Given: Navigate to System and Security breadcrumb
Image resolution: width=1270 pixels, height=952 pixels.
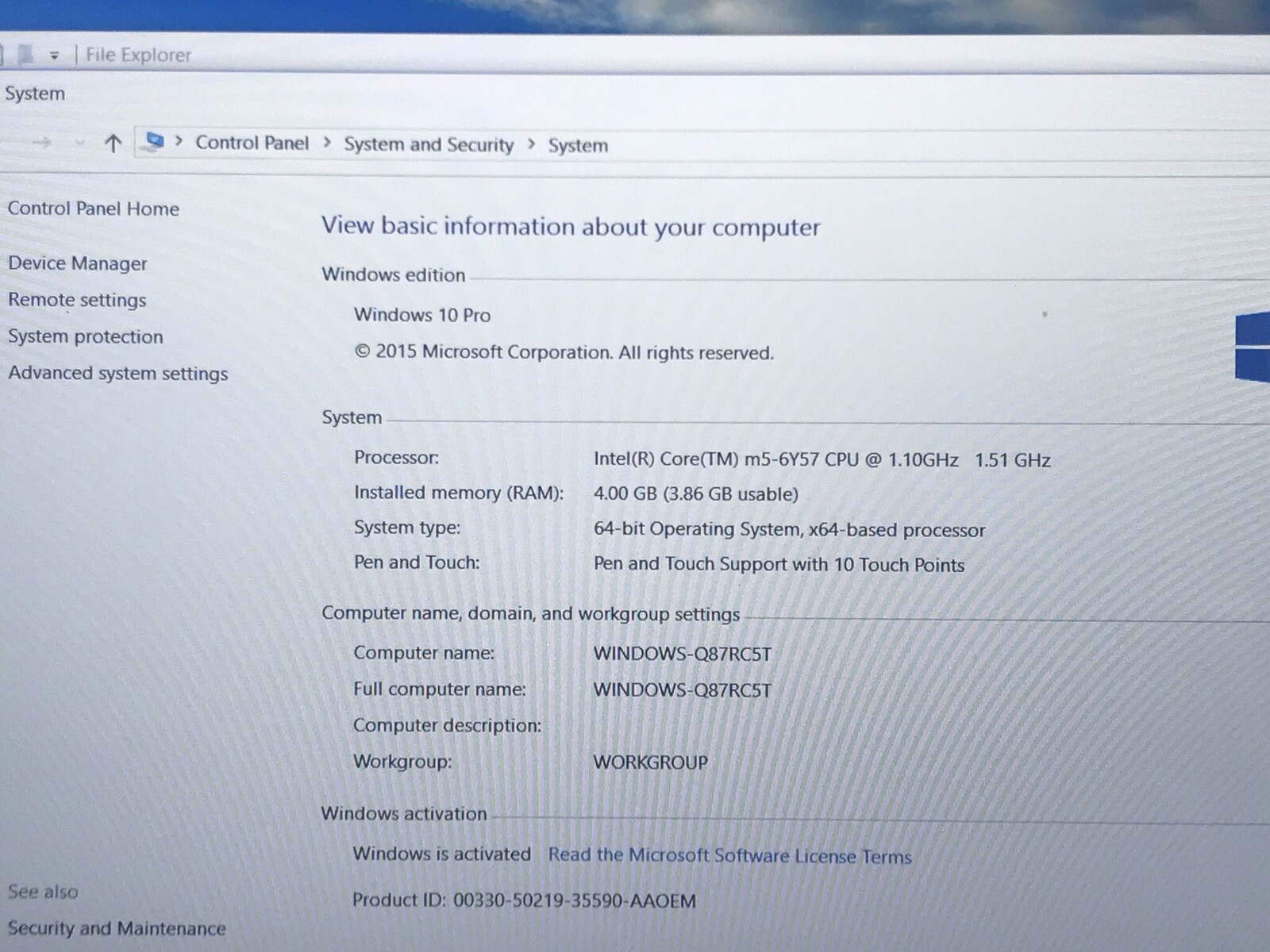Looking at the screenshot, I should [x=429, y=144].
